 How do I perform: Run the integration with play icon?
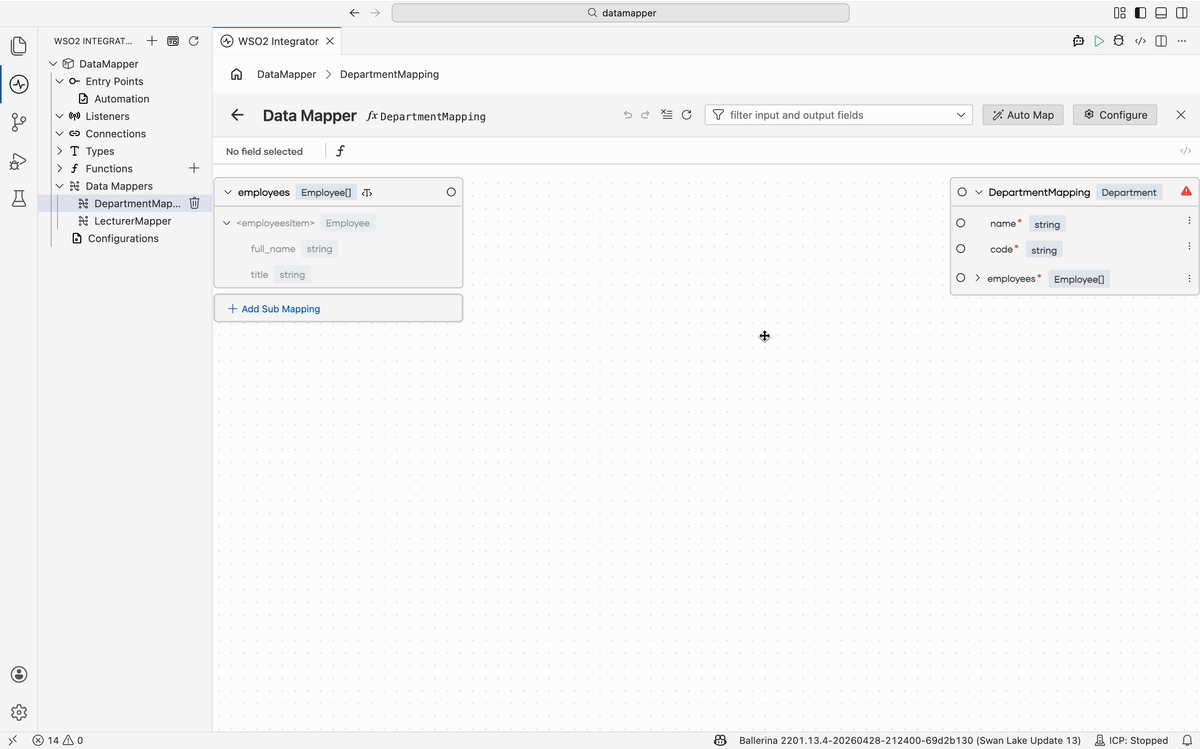point(1099,41)
